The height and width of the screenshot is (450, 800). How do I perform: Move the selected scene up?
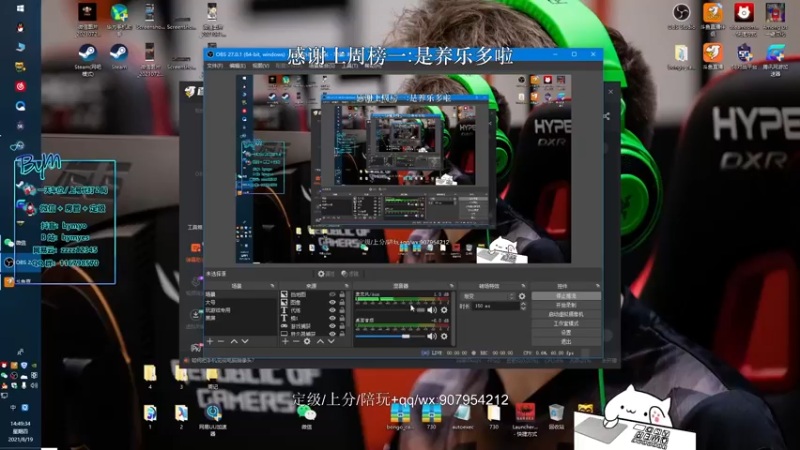pyautogui.click(x=234, y=341)
